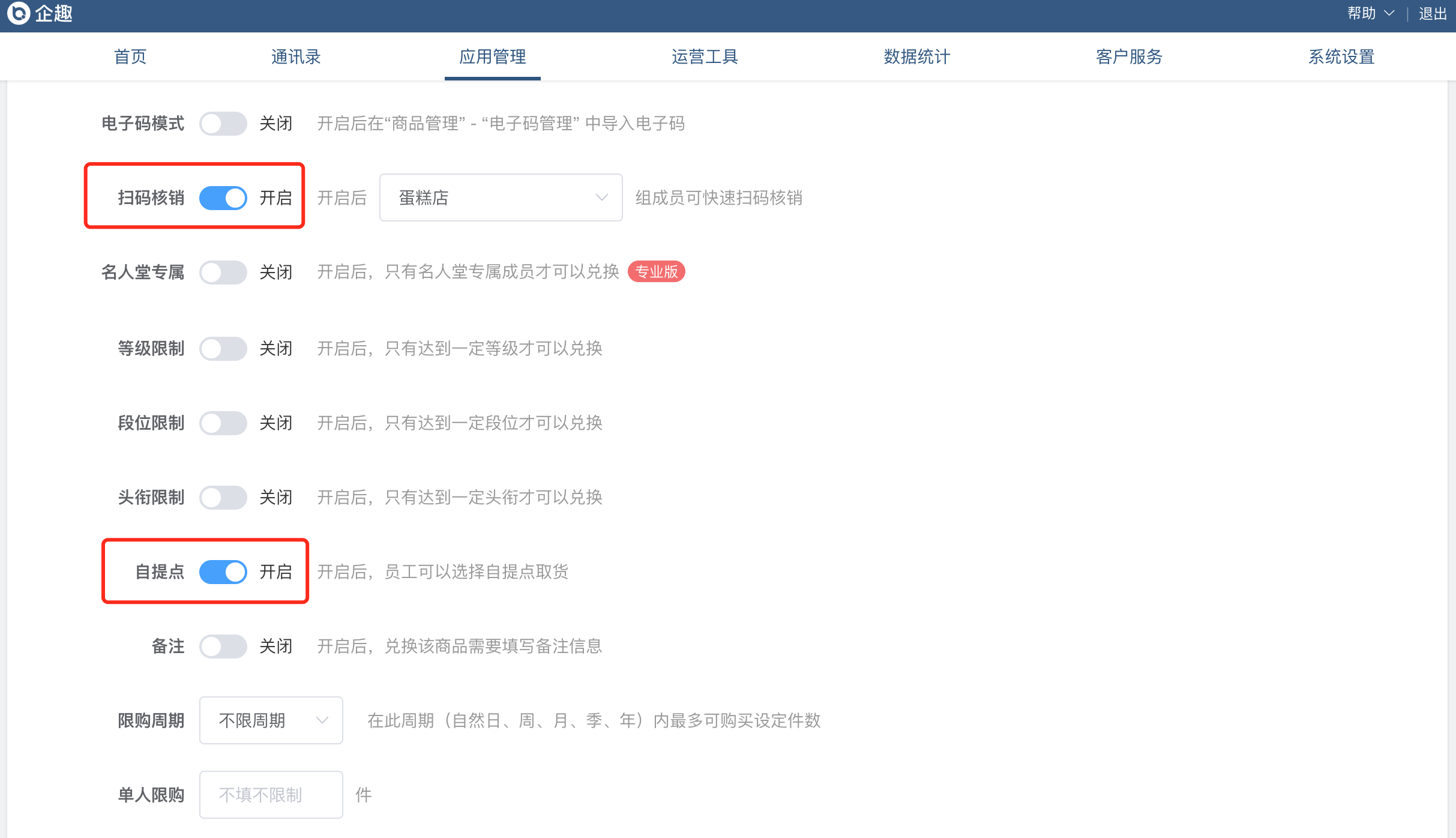Turn on the 备注 toggle

tap(223, 647)
